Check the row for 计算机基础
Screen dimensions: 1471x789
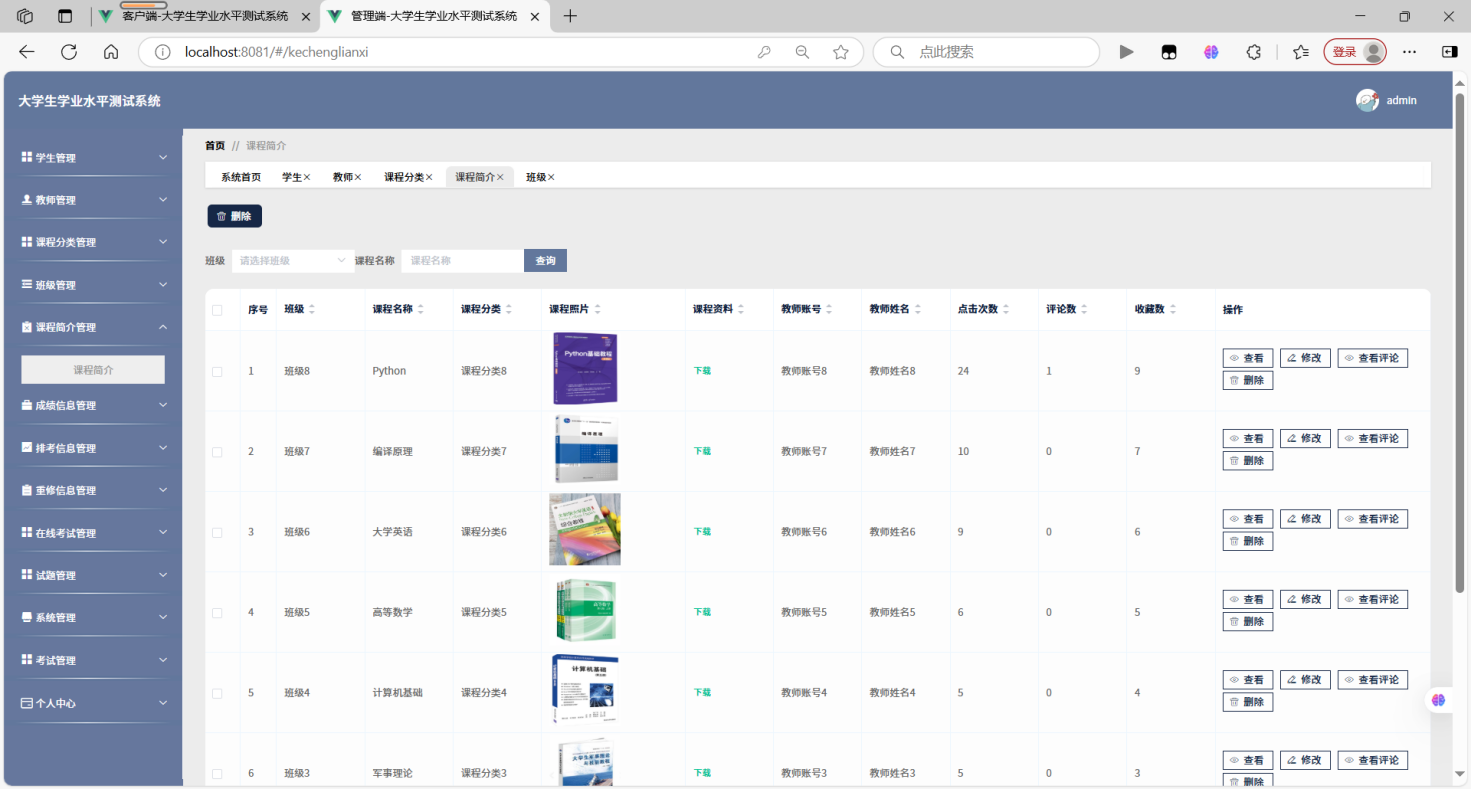(x=217, y=693)
